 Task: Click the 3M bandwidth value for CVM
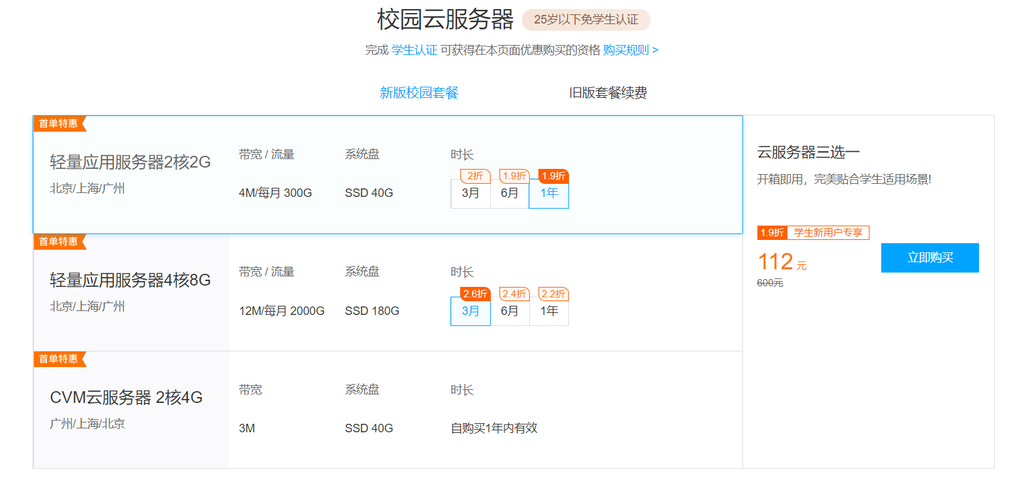click(x=247, y=428)
